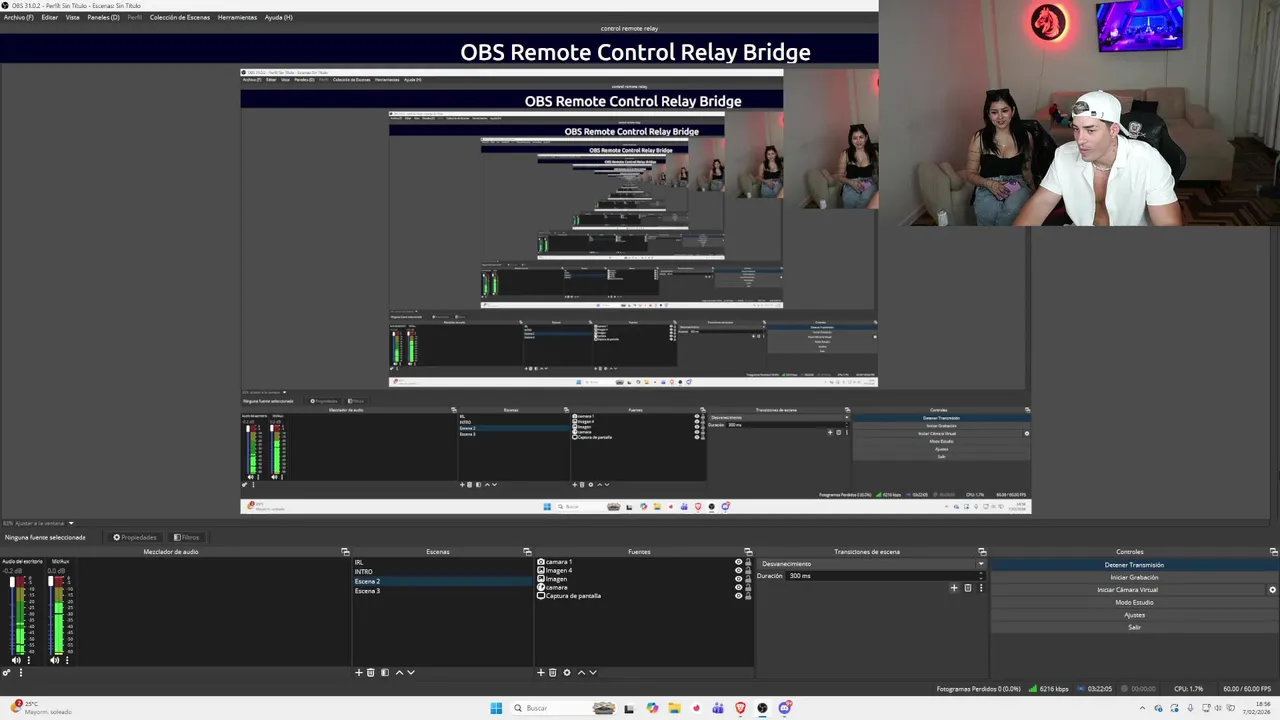Screen dimensions: 1280x720
Task: Mute the Audio del escritorio speaker icon
Action: [x=16, y=660]
